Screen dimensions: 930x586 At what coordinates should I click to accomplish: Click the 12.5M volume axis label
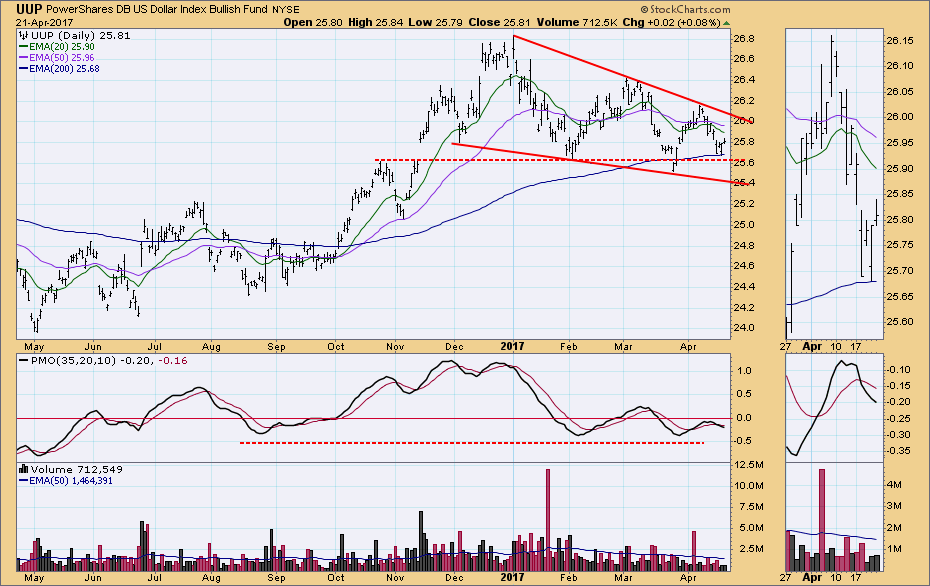[x=749, y=464]
